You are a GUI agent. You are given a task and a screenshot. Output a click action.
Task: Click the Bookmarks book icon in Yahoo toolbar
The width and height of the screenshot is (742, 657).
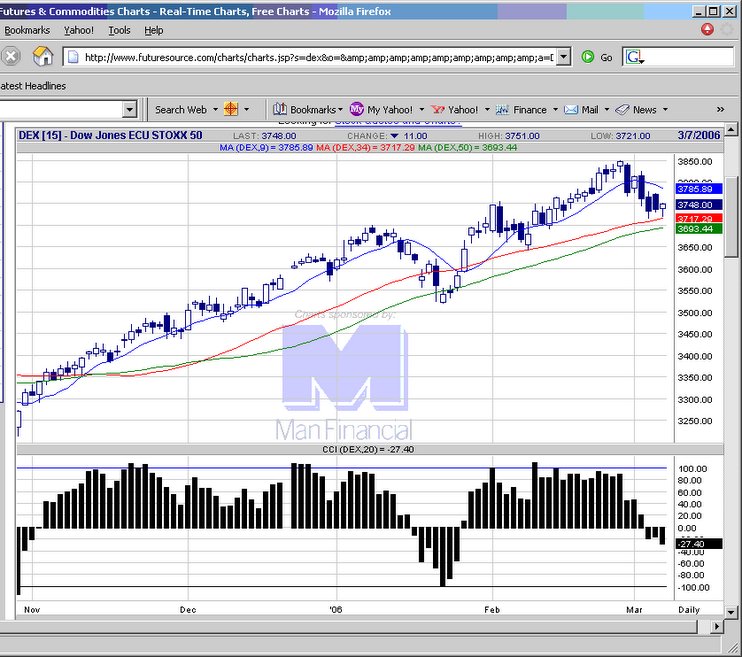pos(280,109)
